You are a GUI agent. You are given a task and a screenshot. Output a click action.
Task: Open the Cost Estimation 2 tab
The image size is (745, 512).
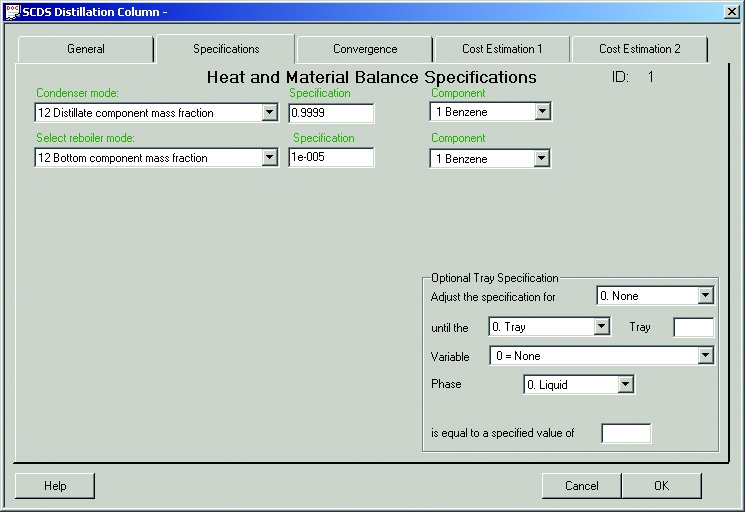pos(640,49)
